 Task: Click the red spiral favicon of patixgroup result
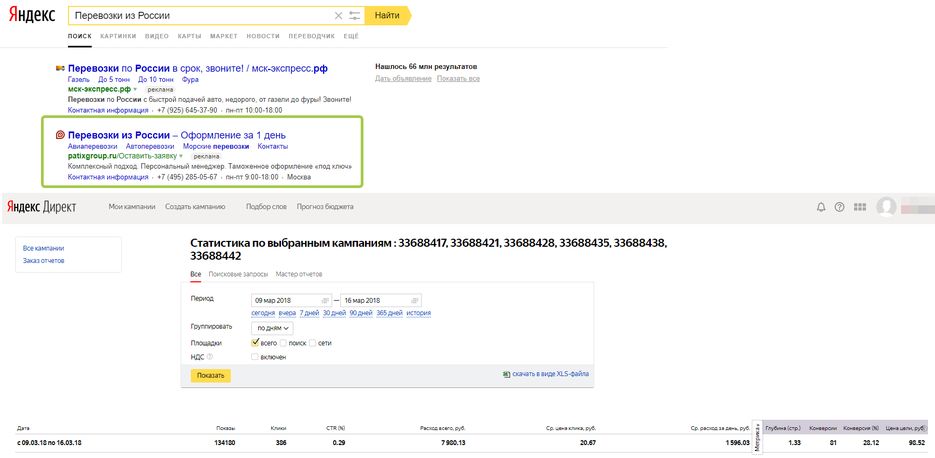[x=60, y=135]
